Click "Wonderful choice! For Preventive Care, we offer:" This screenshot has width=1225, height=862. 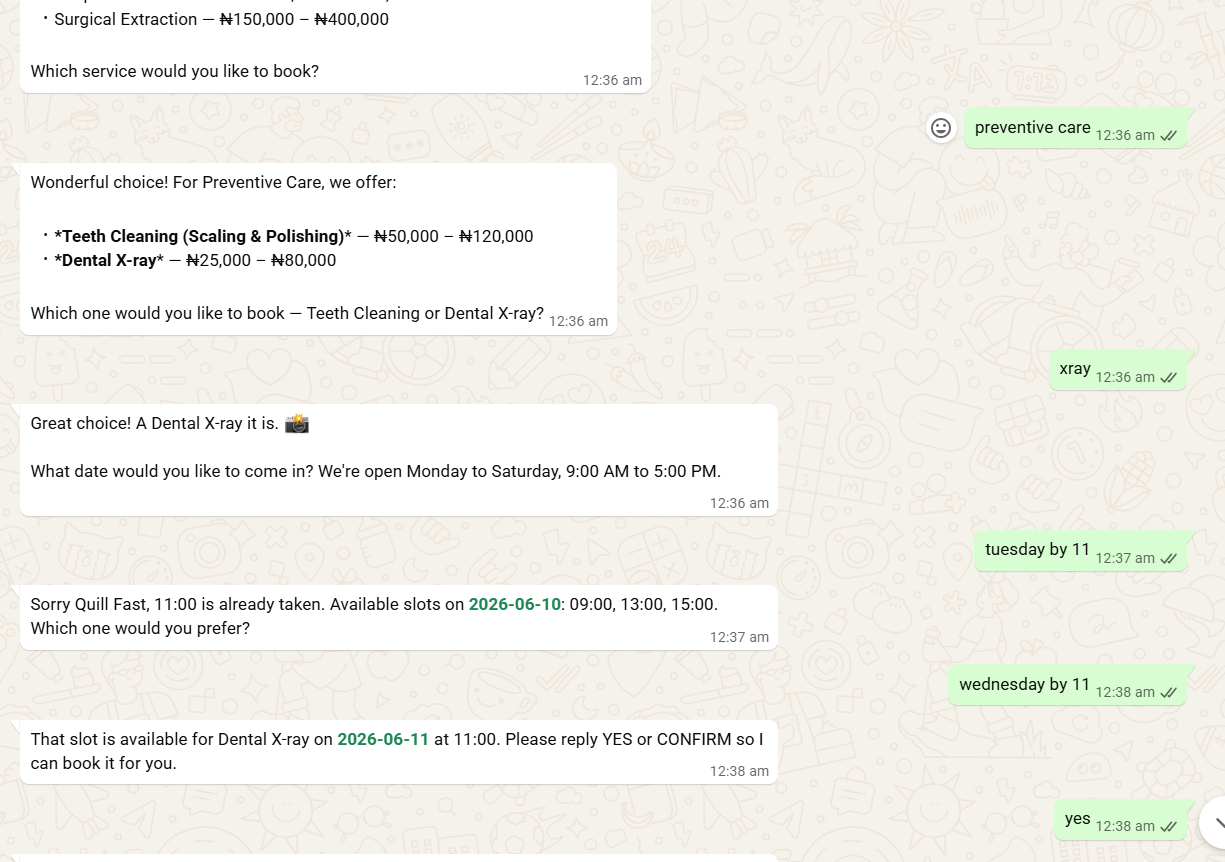point(214,183)
